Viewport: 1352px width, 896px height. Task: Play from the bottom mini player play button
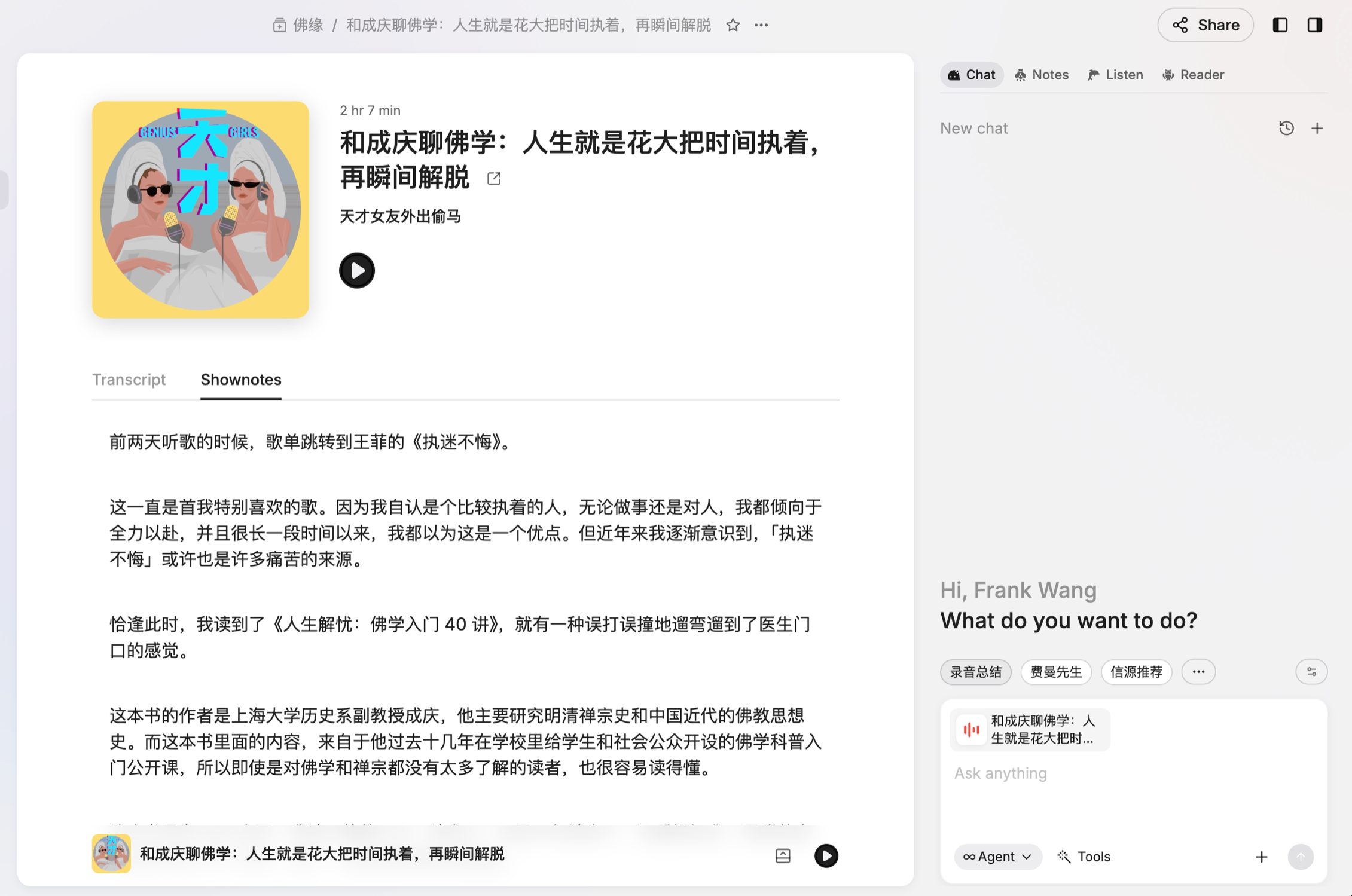click(x=826, y=855)
